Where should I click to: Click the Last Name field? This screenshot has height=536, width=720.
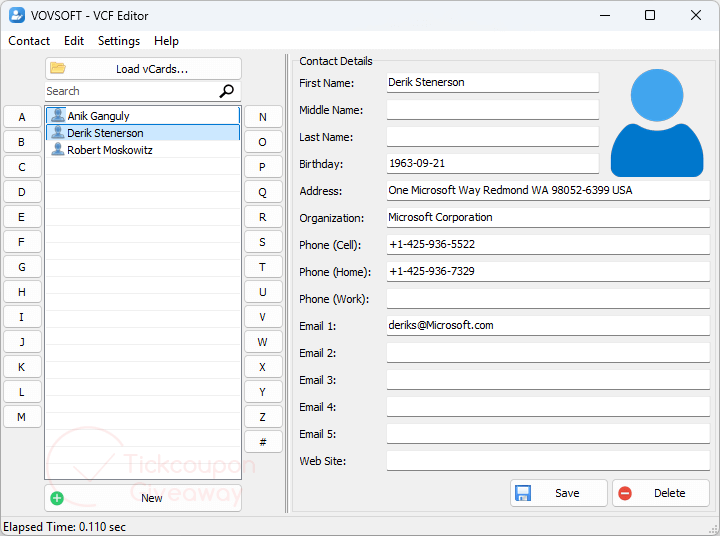click(x=493, y=137)
